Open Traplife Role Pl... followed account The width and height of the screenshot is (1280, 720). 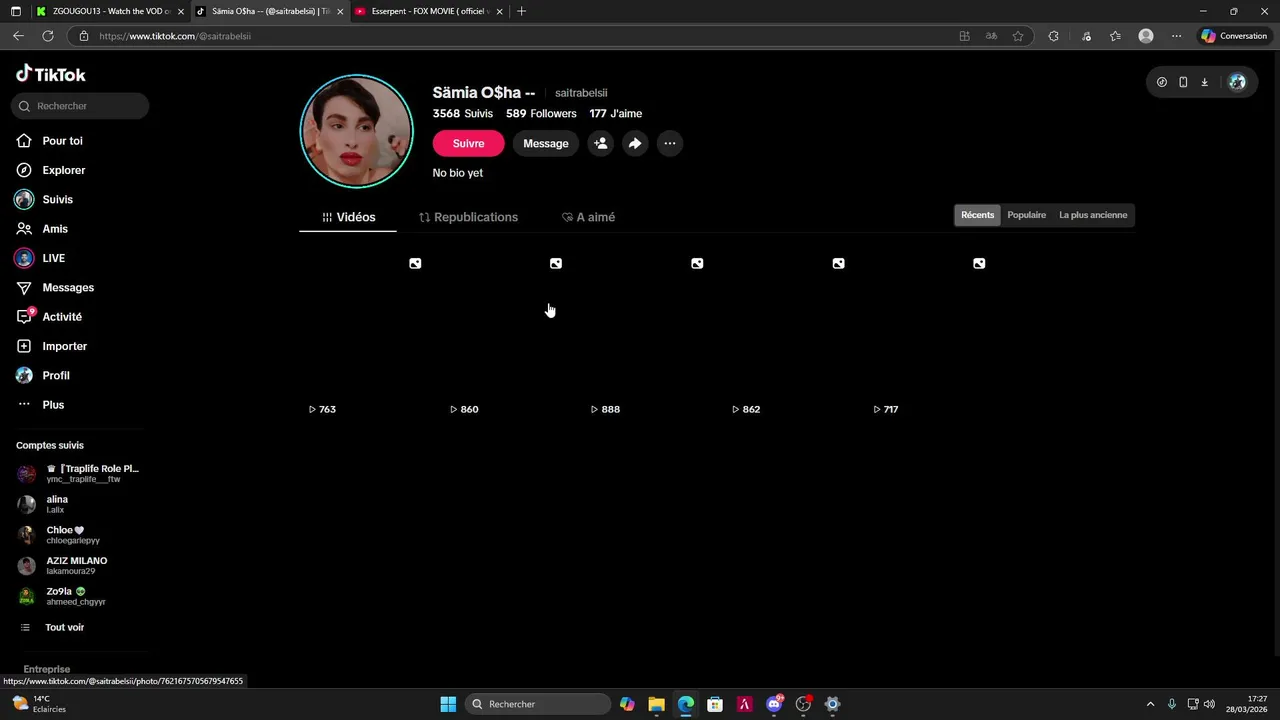pos(78,473)
